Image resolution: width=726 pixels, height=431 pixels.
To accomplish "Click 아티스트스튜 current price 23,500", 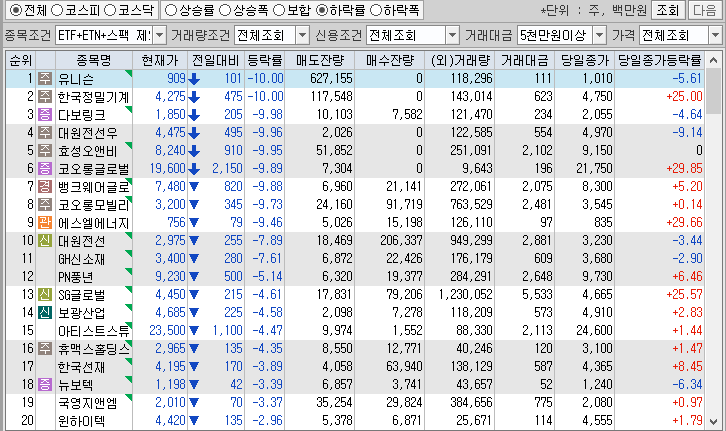I will click(167, 331).
